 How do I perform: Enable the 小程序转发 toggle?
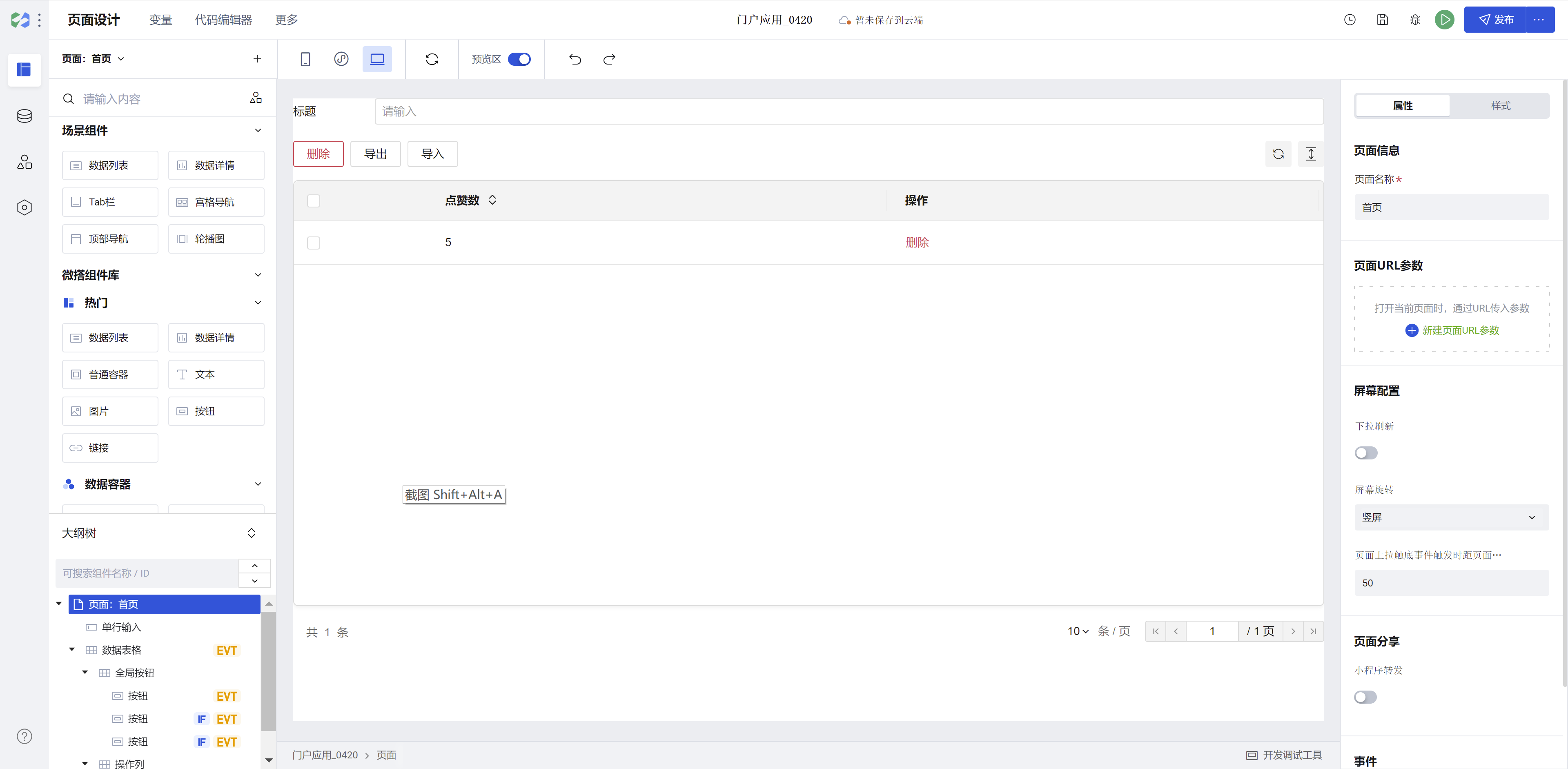1365,697
